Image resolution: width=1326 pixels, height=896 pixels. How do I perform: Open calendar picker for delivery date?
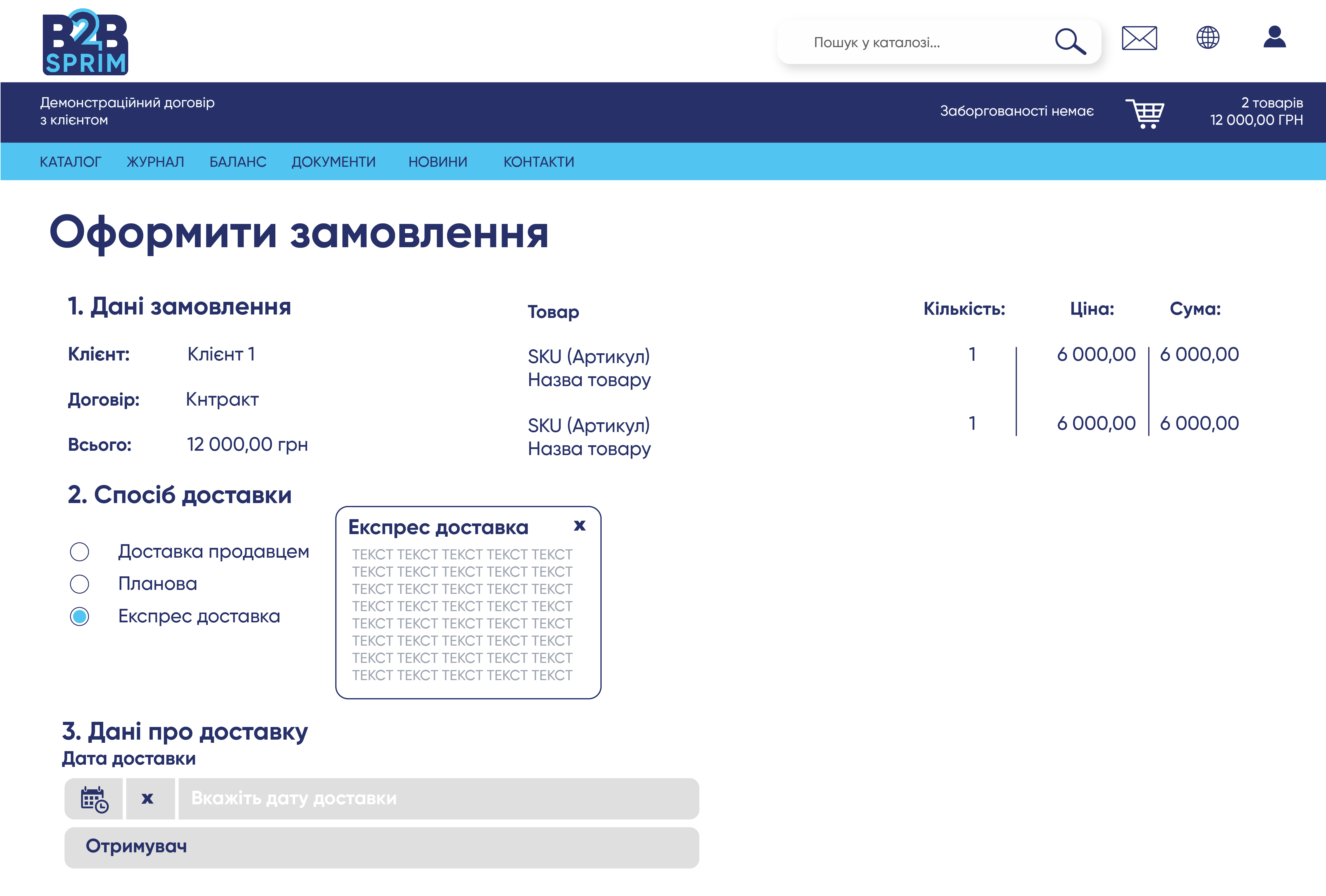click(94, 799)
